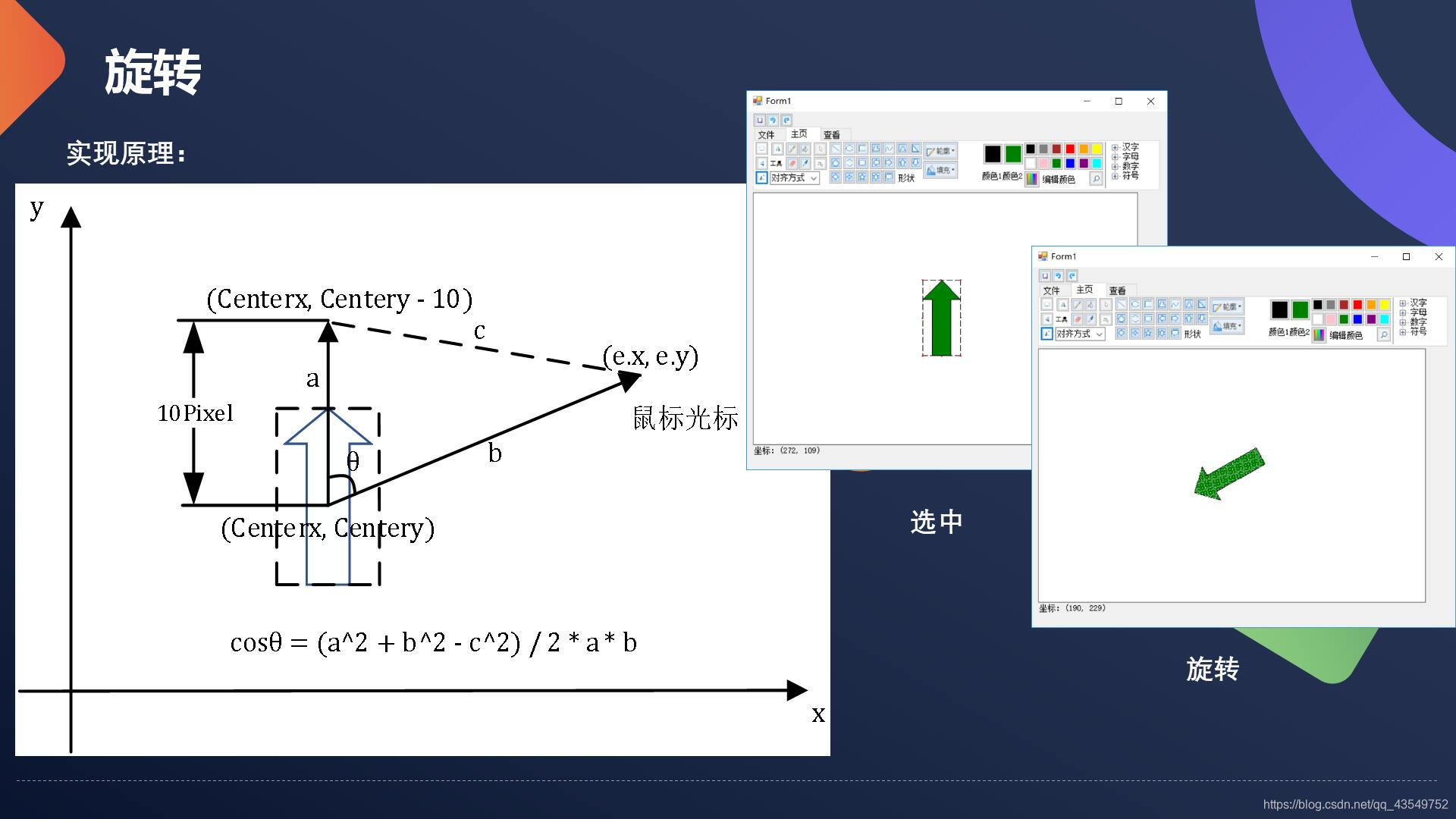This screenshot has width=1456, height=819.
Task: Click the magnifier icon in back Form1 window
Action: click(x=1096, y=179)
